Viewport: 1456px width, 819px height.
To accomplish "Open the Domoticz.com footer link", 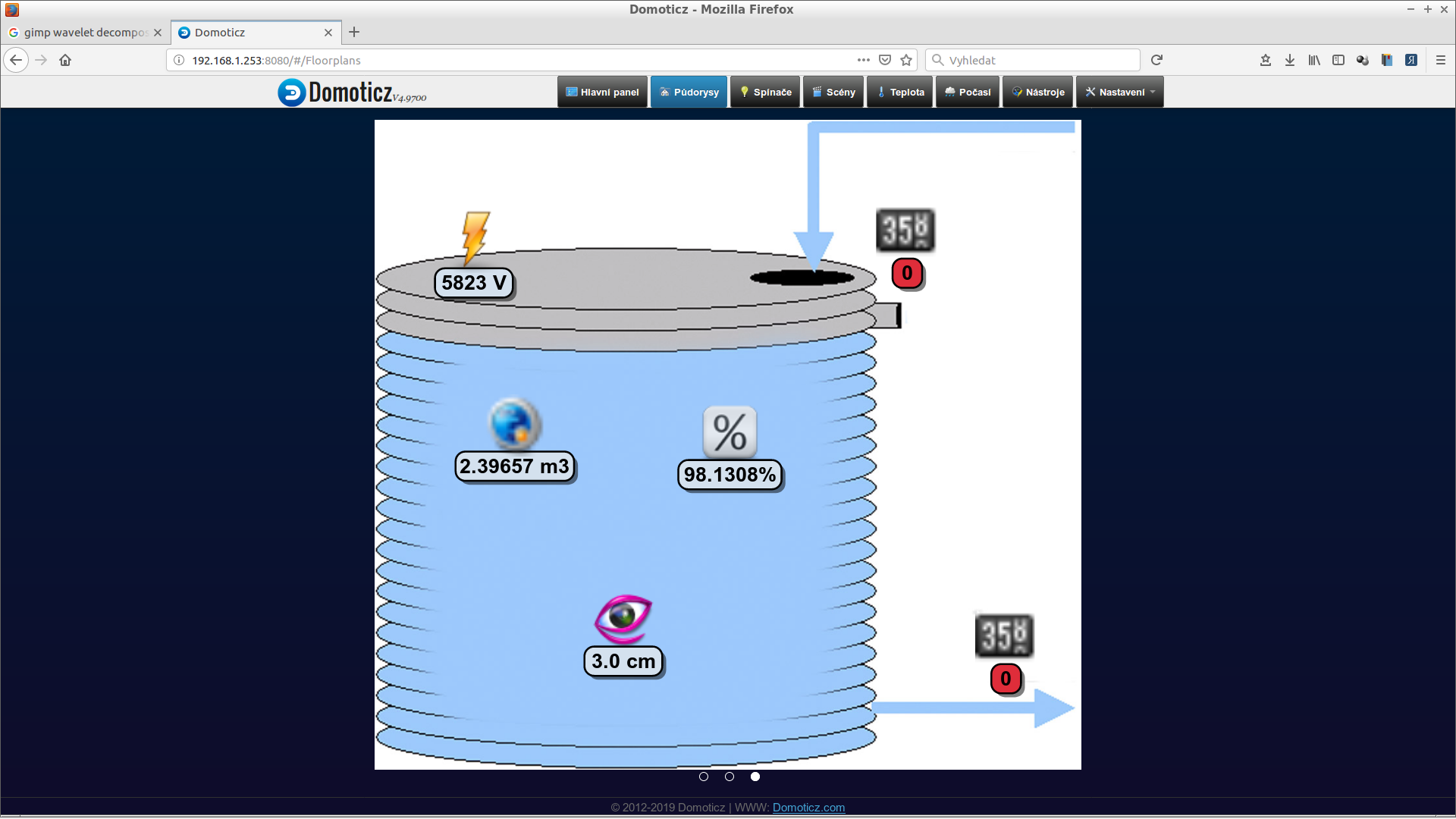I will [808, 808].
